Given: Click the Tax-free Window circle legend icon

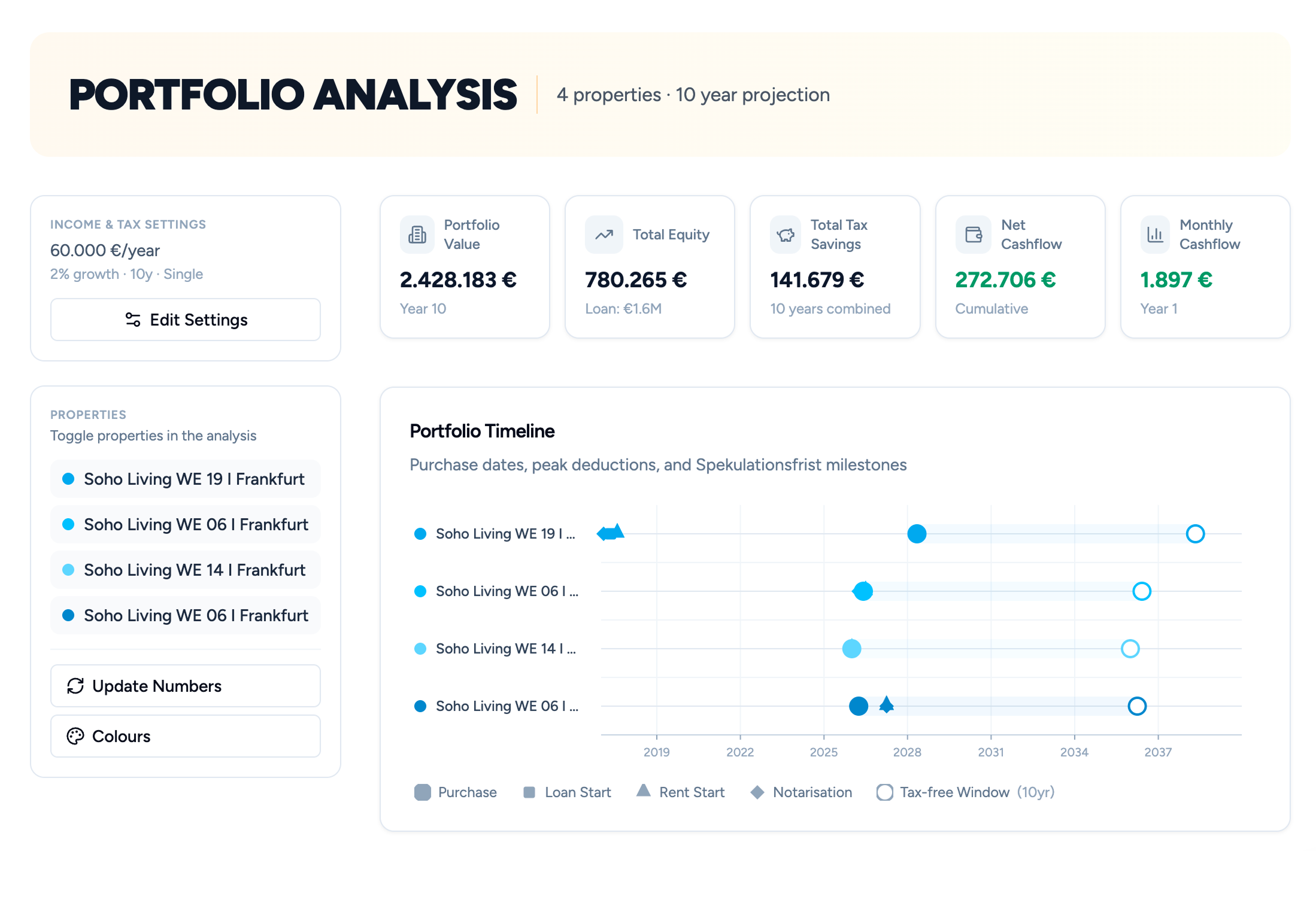Looking at the screenshot, I should [884, 792].
